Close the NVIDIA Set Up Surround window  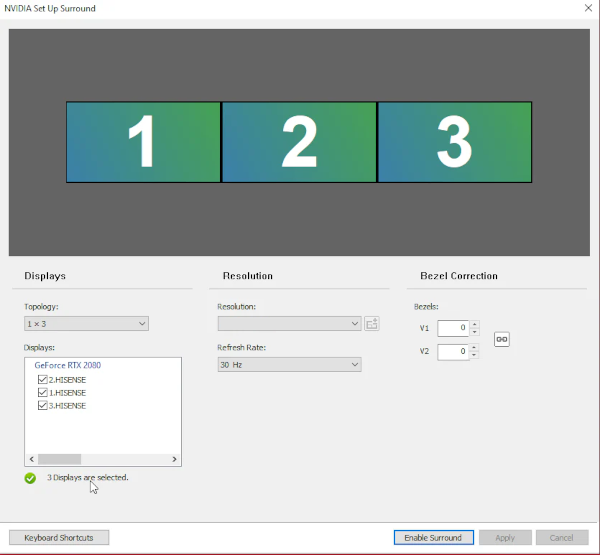coord(588,8)
